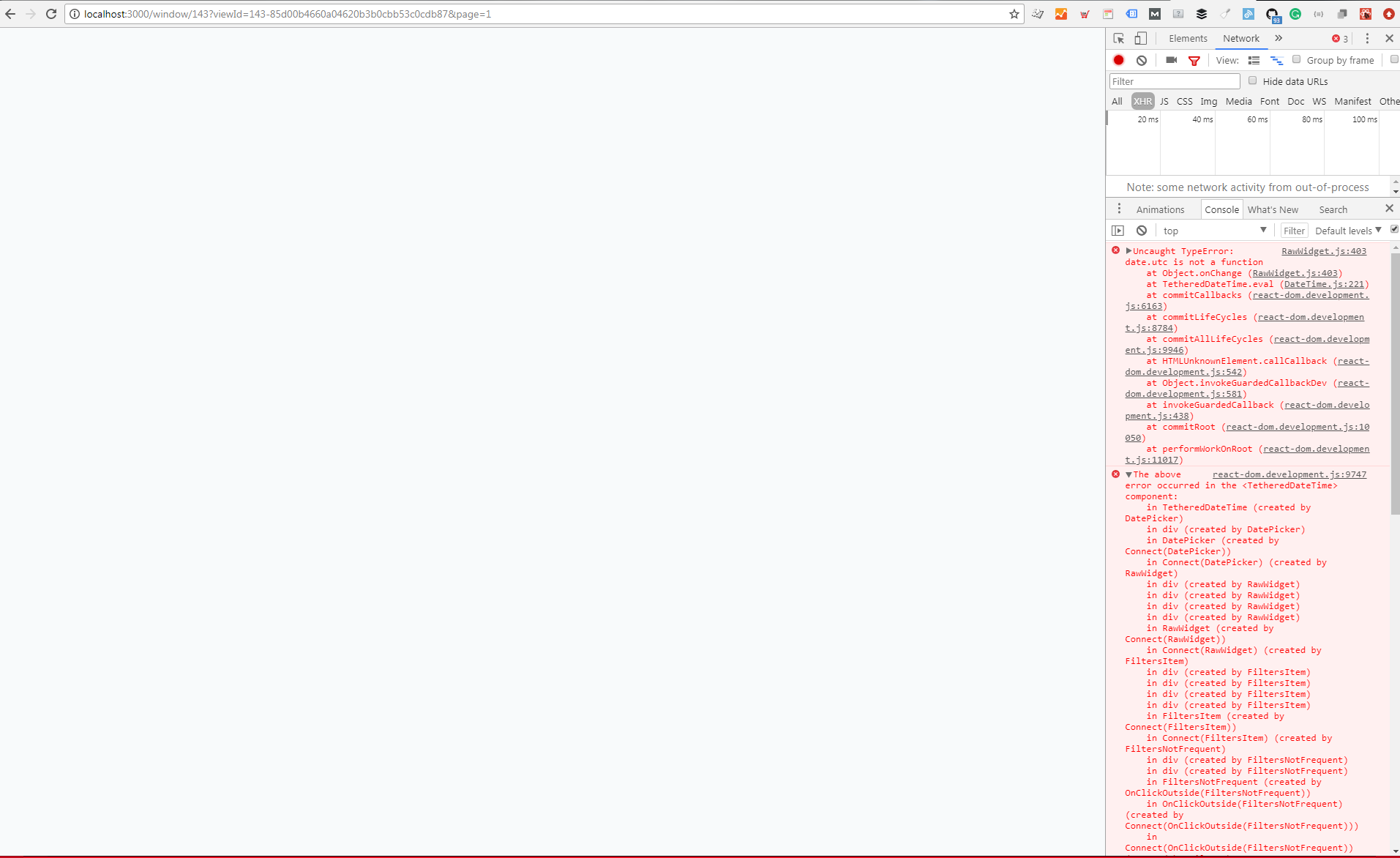The height and width of the screenshot is (858, 1400).
Task: Show more DevTools tabs with chevron
Action: click(1279, 38)
